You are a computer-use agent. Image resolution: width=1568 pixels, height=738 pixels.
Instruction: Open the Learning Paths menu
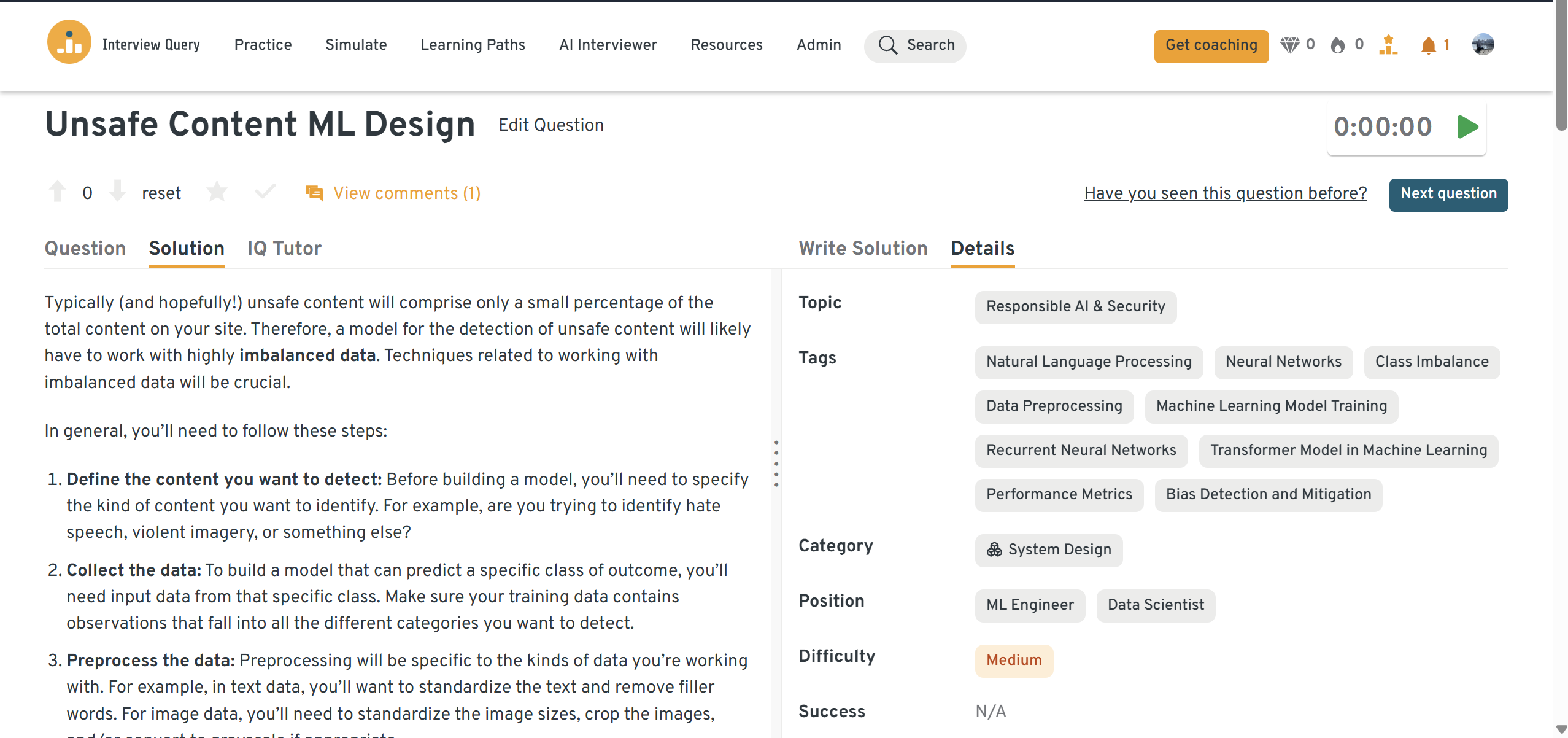click(x=473, y=45)
